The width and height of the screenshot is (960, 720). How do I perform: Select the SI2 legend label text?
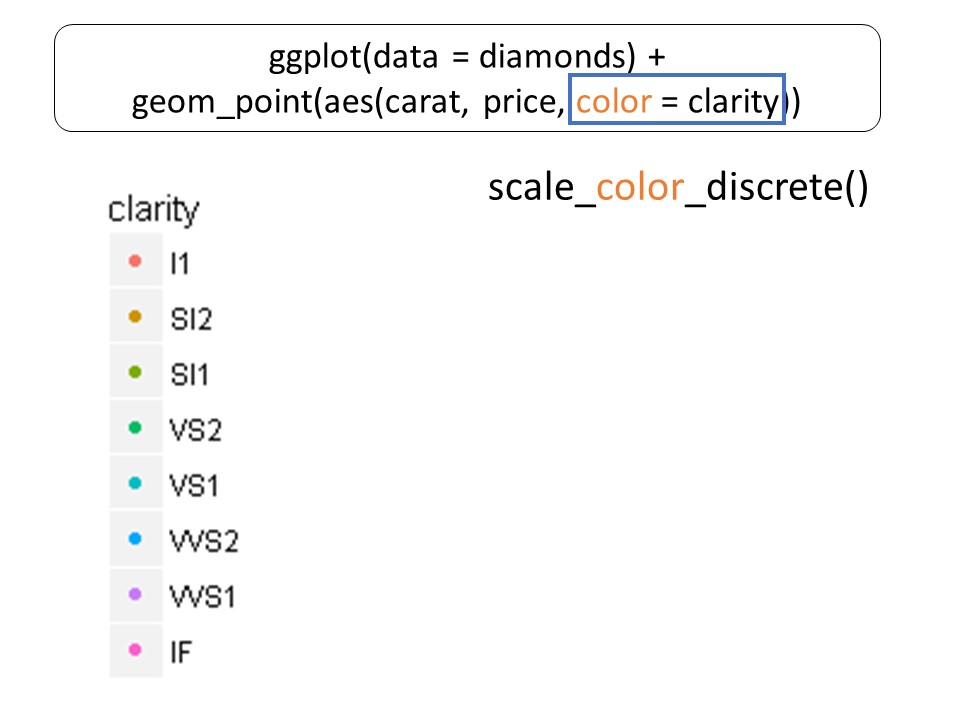point(191,320)
